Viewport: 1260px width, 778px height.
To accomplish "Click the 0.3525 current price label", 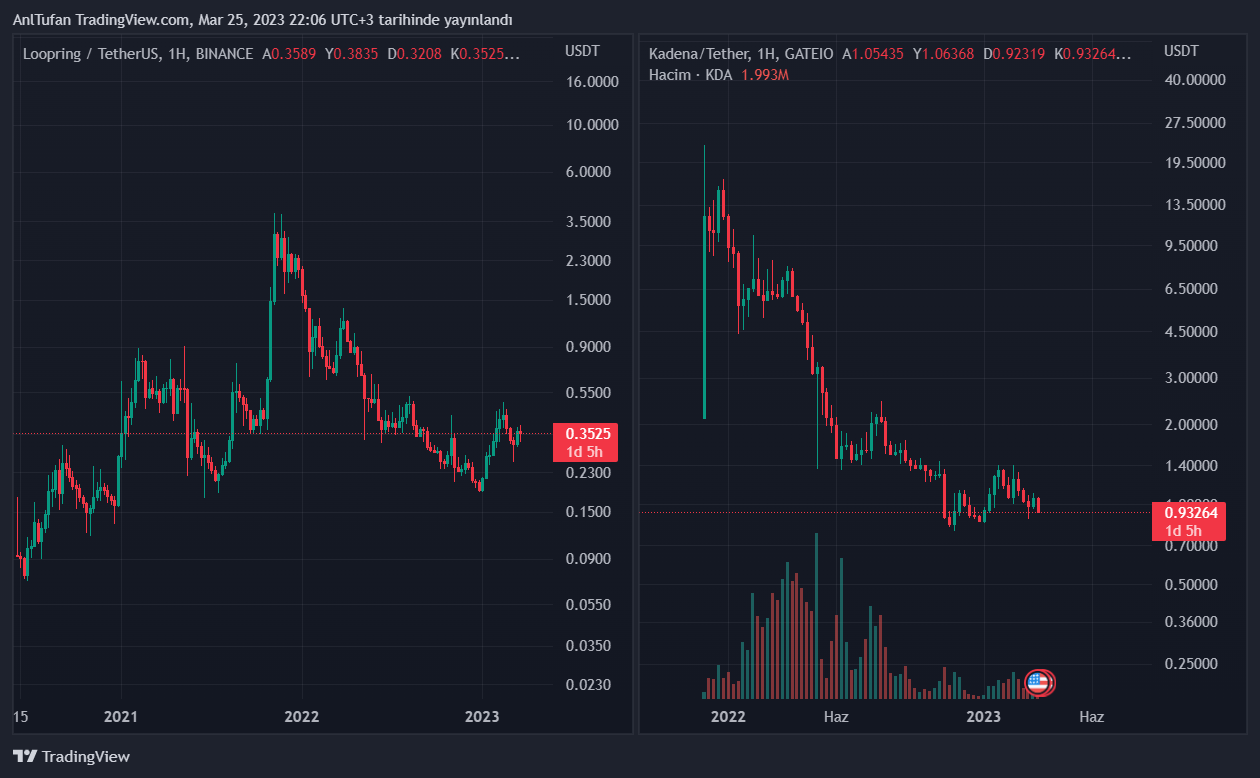I will (588, 434).
